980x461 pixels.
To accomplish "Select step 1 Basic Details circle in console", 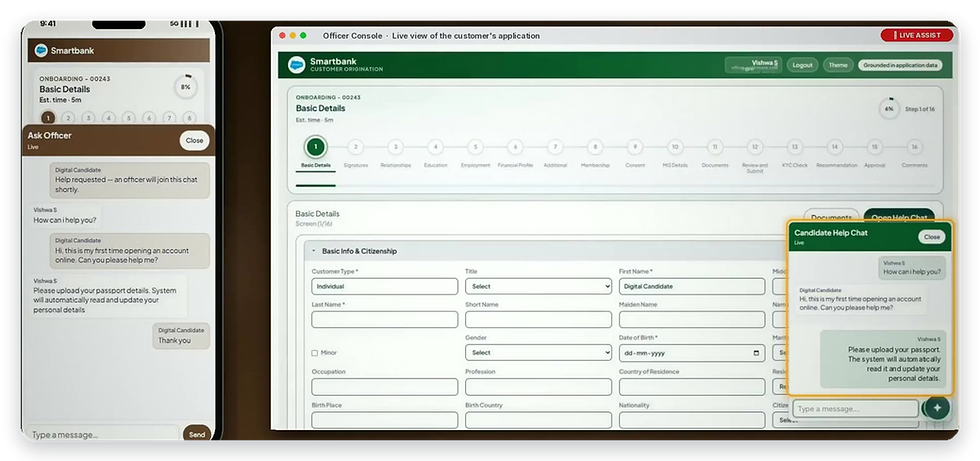I will 316,147.
